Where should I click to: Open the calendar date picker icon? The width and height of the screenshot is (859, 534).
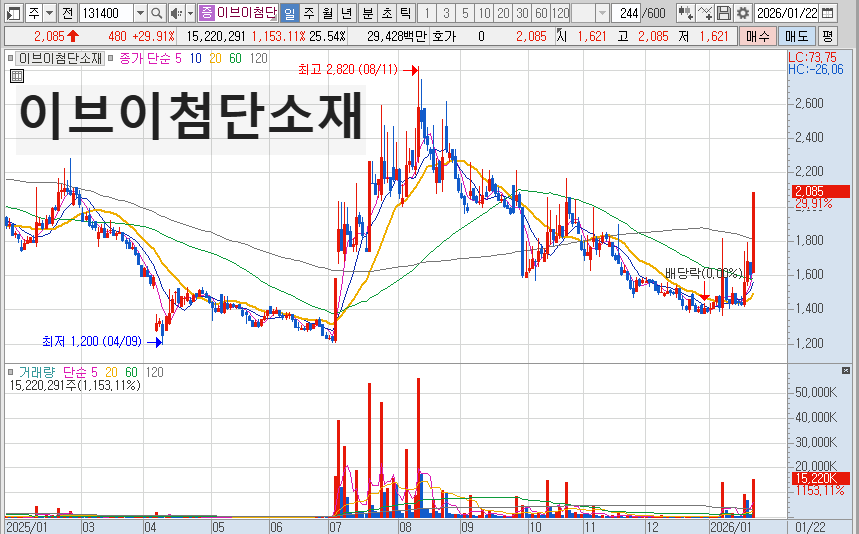828,13
